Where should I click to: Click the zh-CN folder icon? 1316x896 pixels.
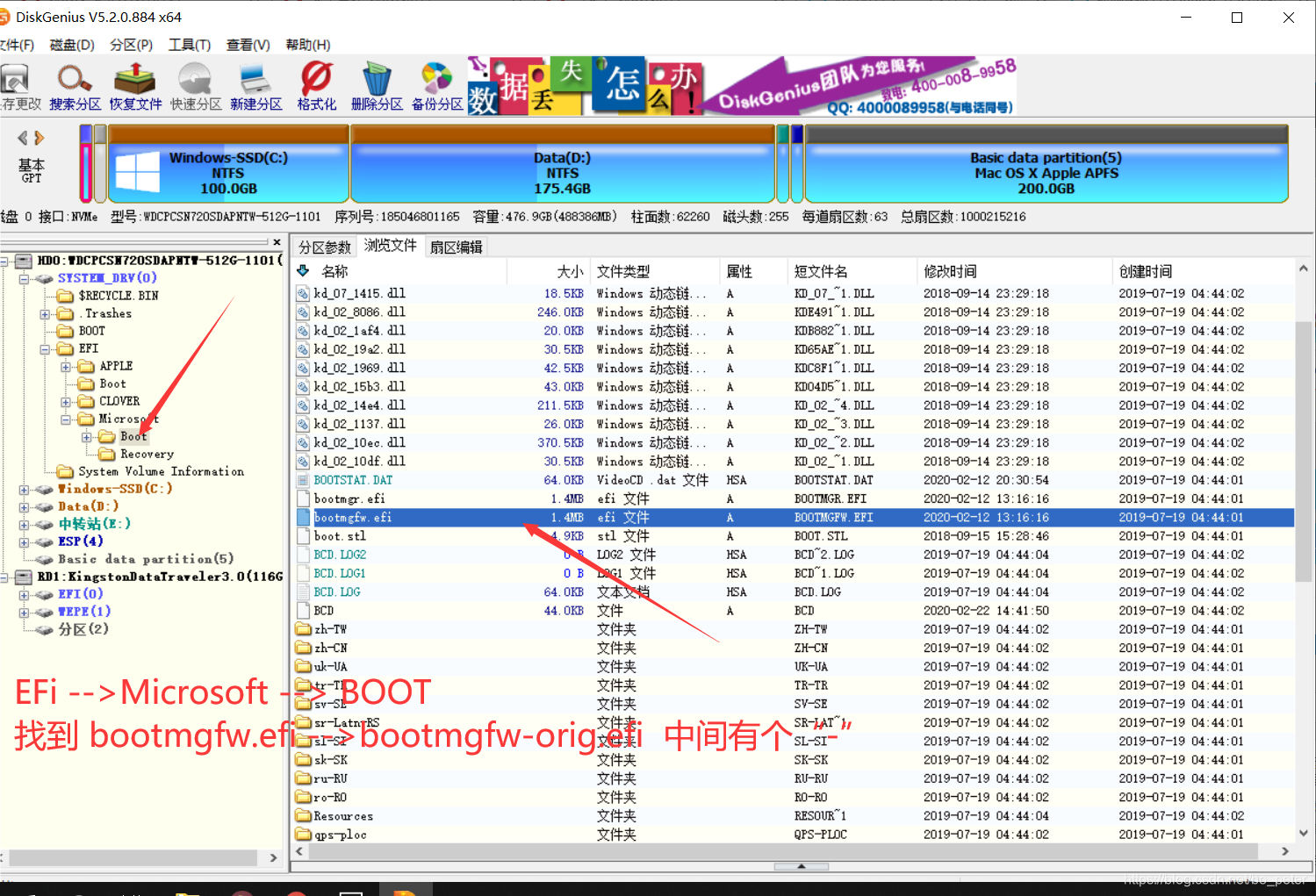coord(303,648)
